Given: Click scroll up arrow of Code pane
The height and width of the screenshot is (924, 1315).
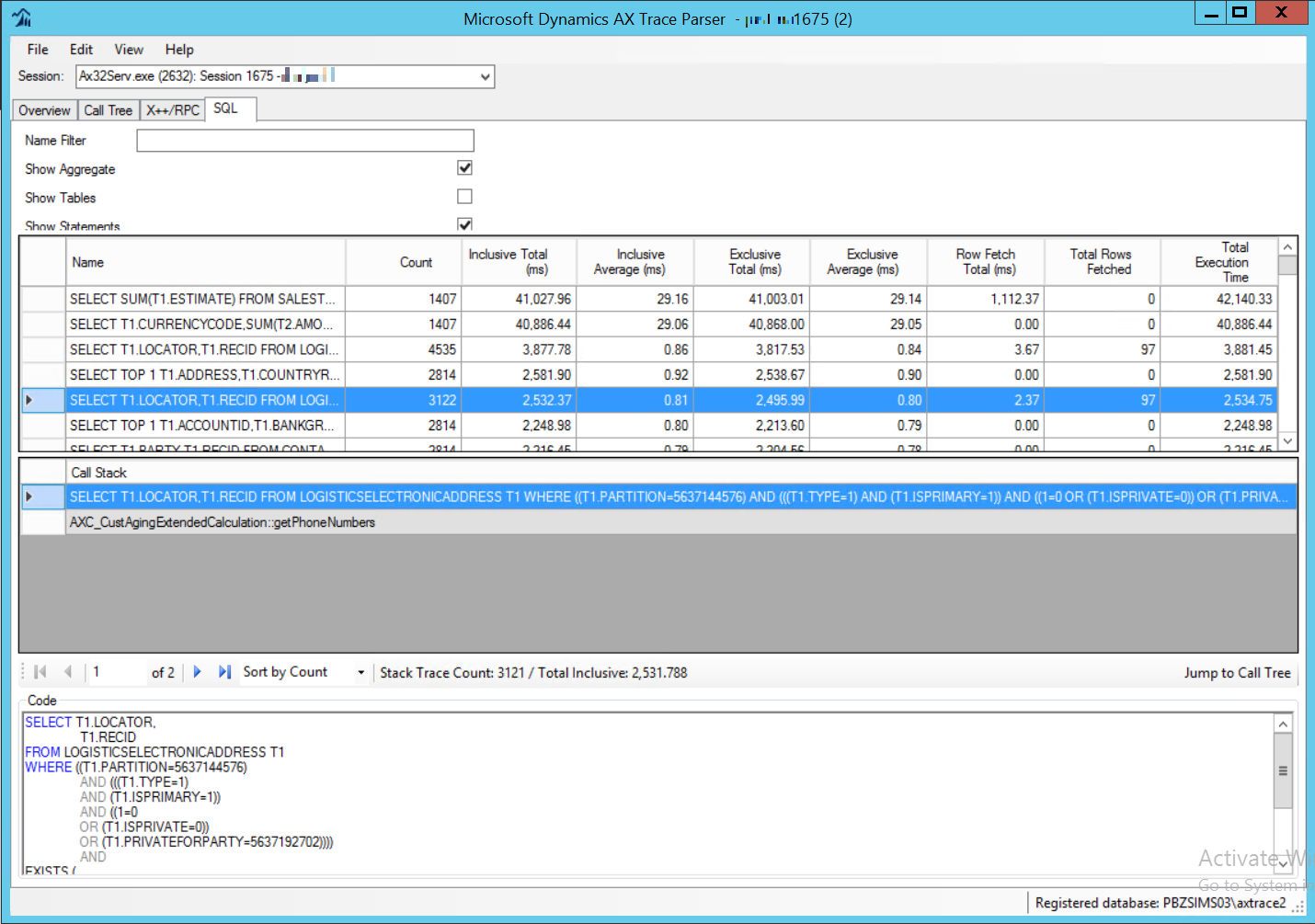Looking at the screenshot, I should 1283,724.
